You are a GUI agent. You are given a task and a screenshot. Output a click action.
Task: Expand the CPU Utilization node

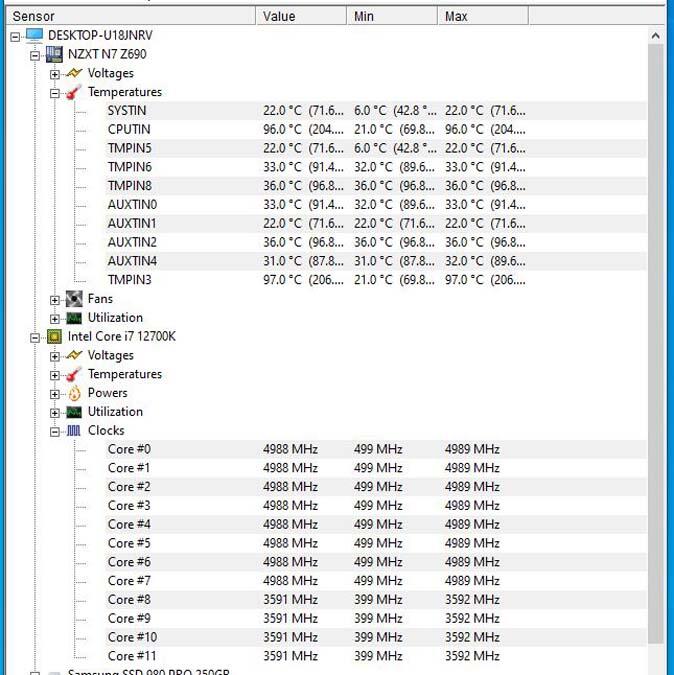(55, 413)
